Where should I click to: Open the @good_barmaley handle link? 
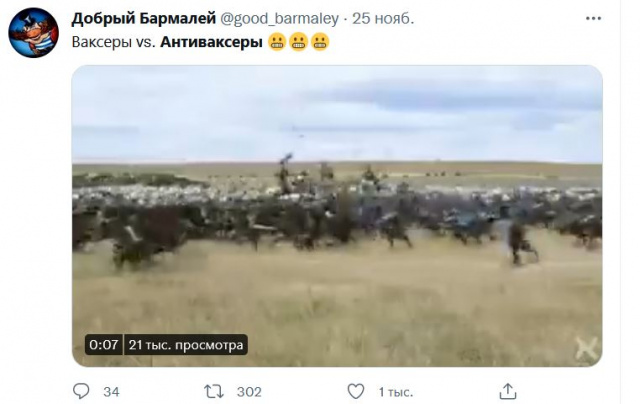point(280,19)
